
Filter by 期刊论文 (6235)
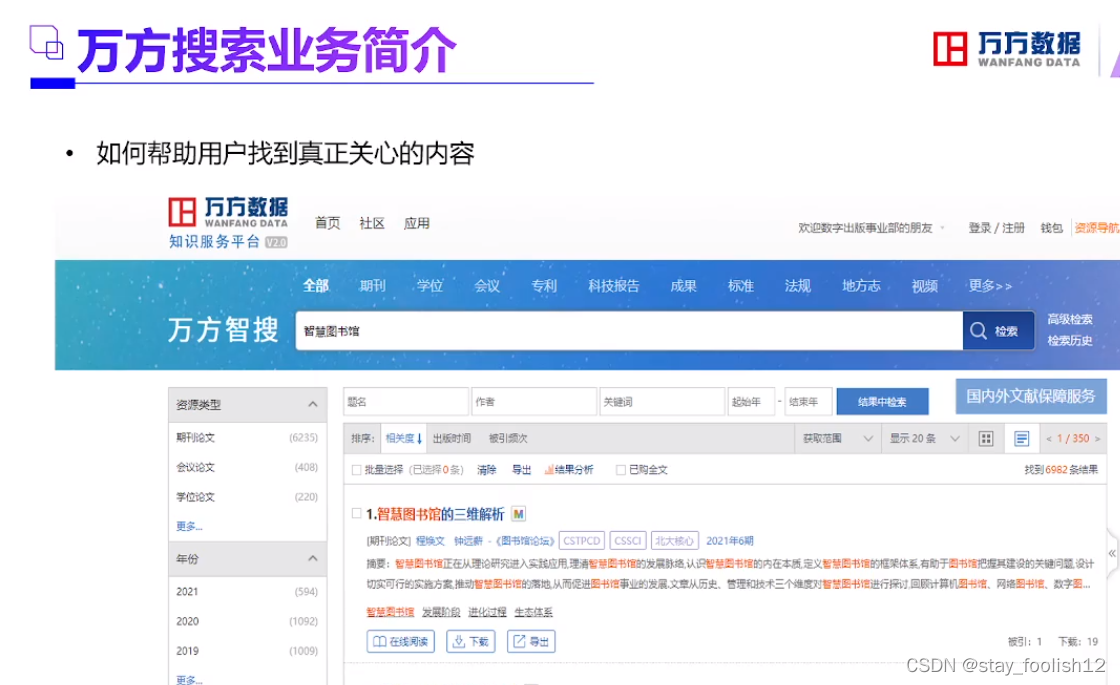[247, 437]
